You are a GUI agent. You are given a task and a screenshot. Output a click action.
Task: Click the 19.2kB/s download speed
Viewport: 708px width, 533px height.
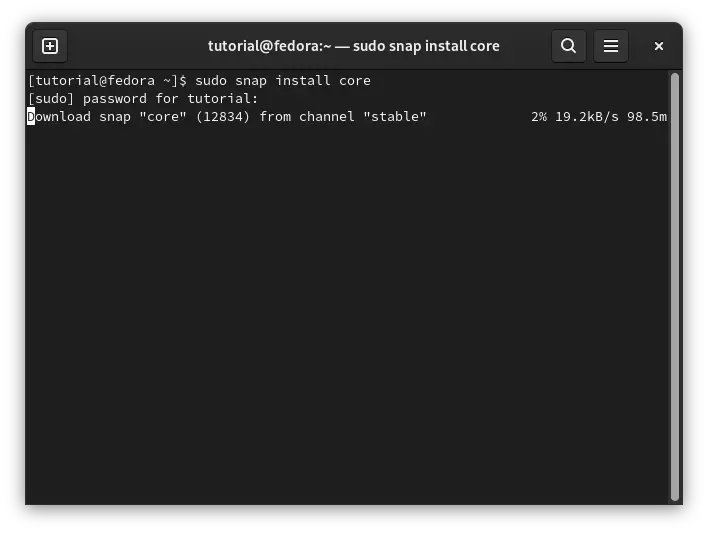click(x=587, y=117)
